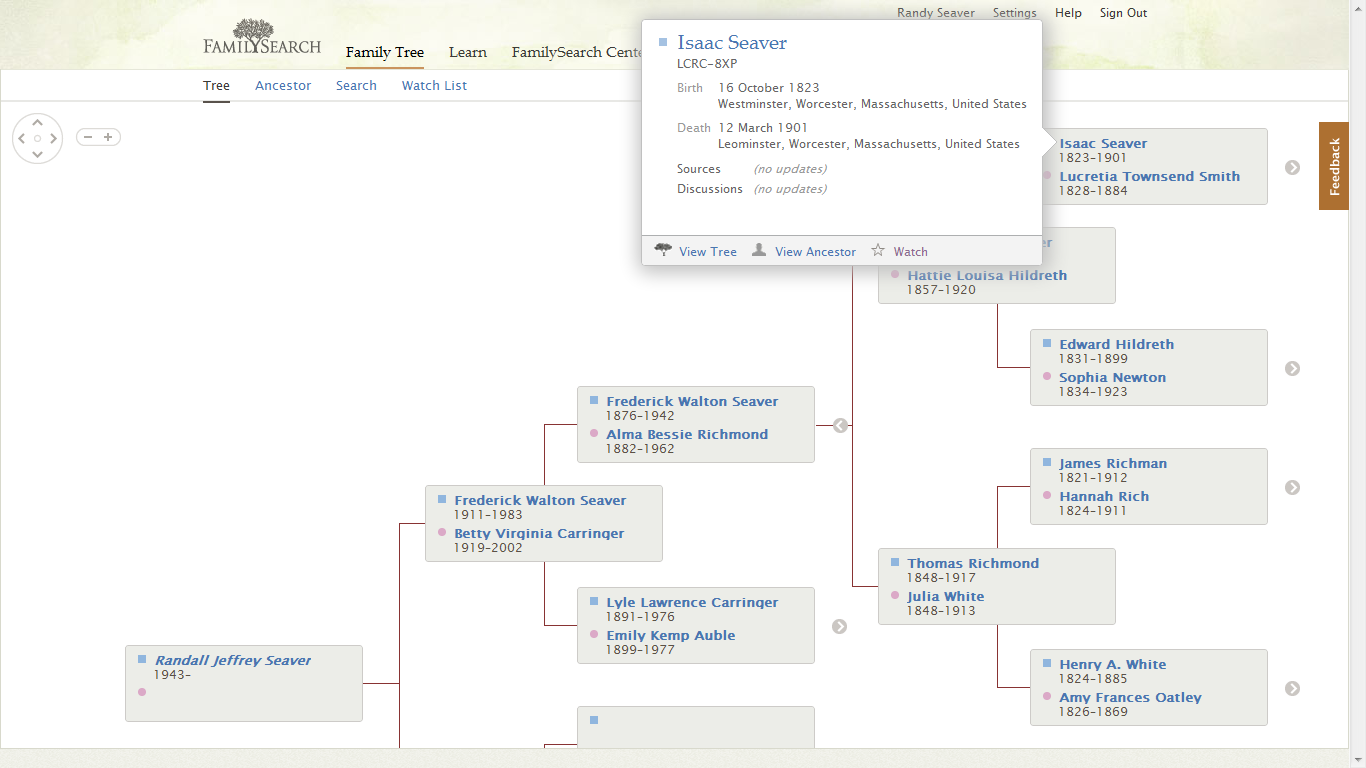Click the pan up arrow
1366x768 pixels.
click(x=37, y=121)
